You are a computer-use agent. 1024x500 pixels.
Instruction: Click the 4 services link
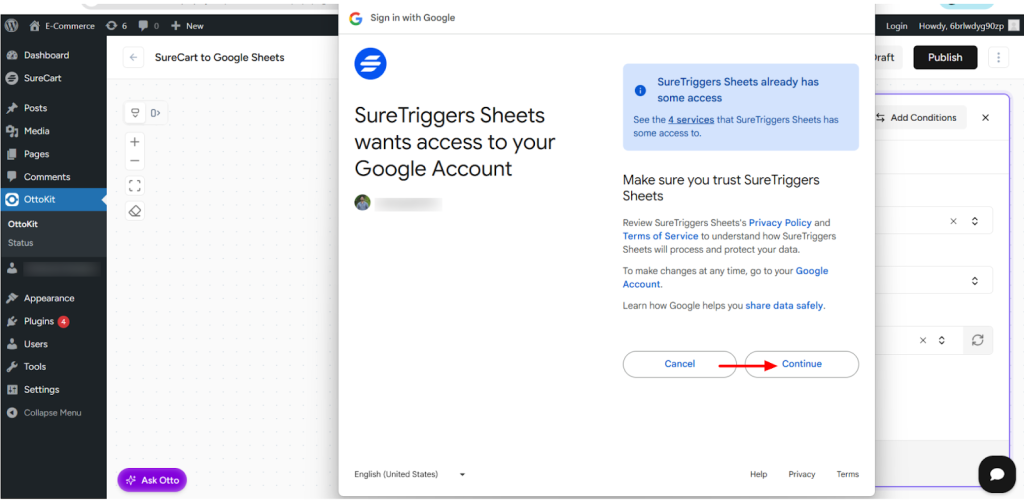point(691,119)
